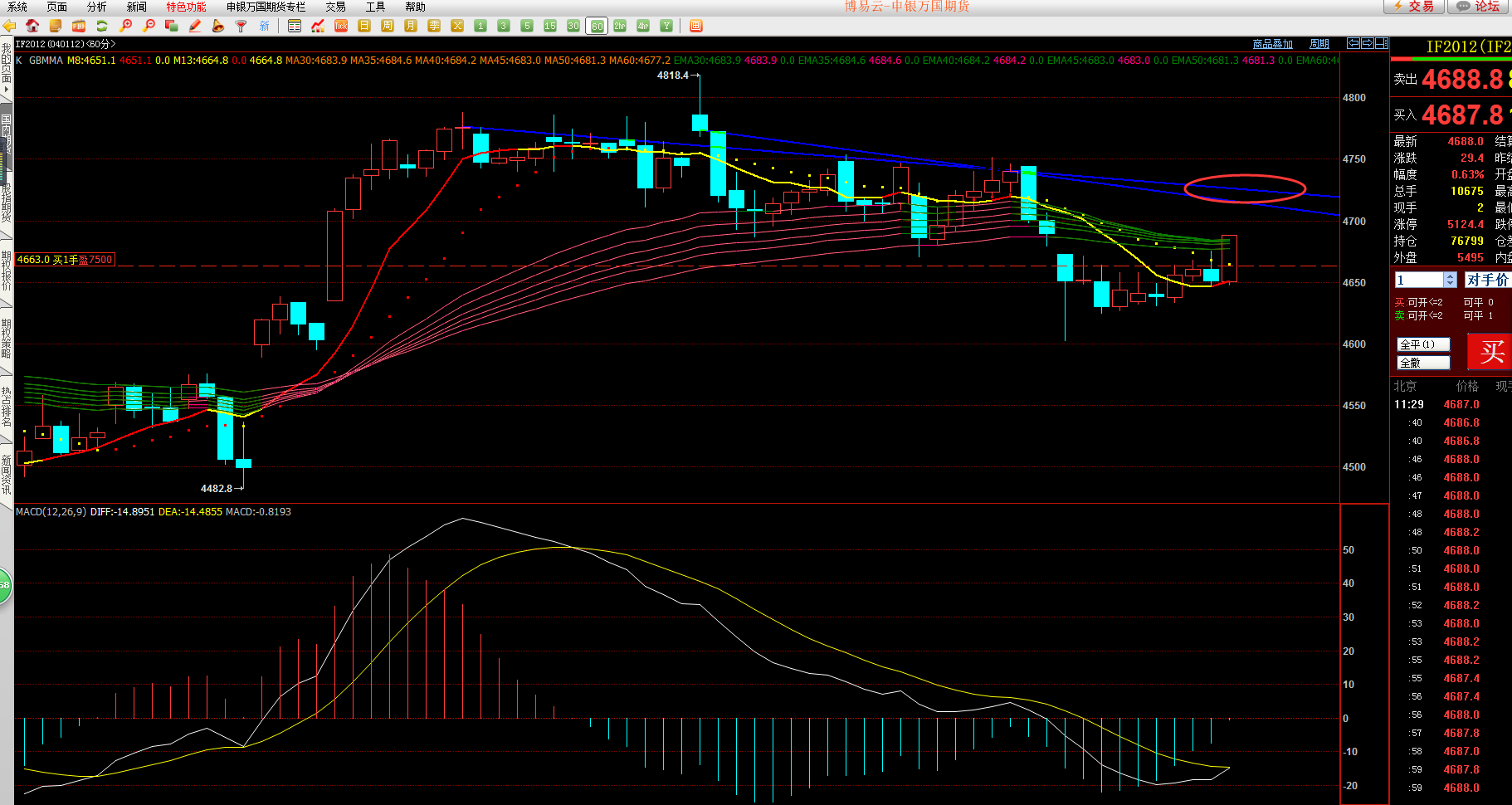This screenshot has width=1512, height=805.
Task: Select the 周 weekly period
Action: tap(388, 26)
